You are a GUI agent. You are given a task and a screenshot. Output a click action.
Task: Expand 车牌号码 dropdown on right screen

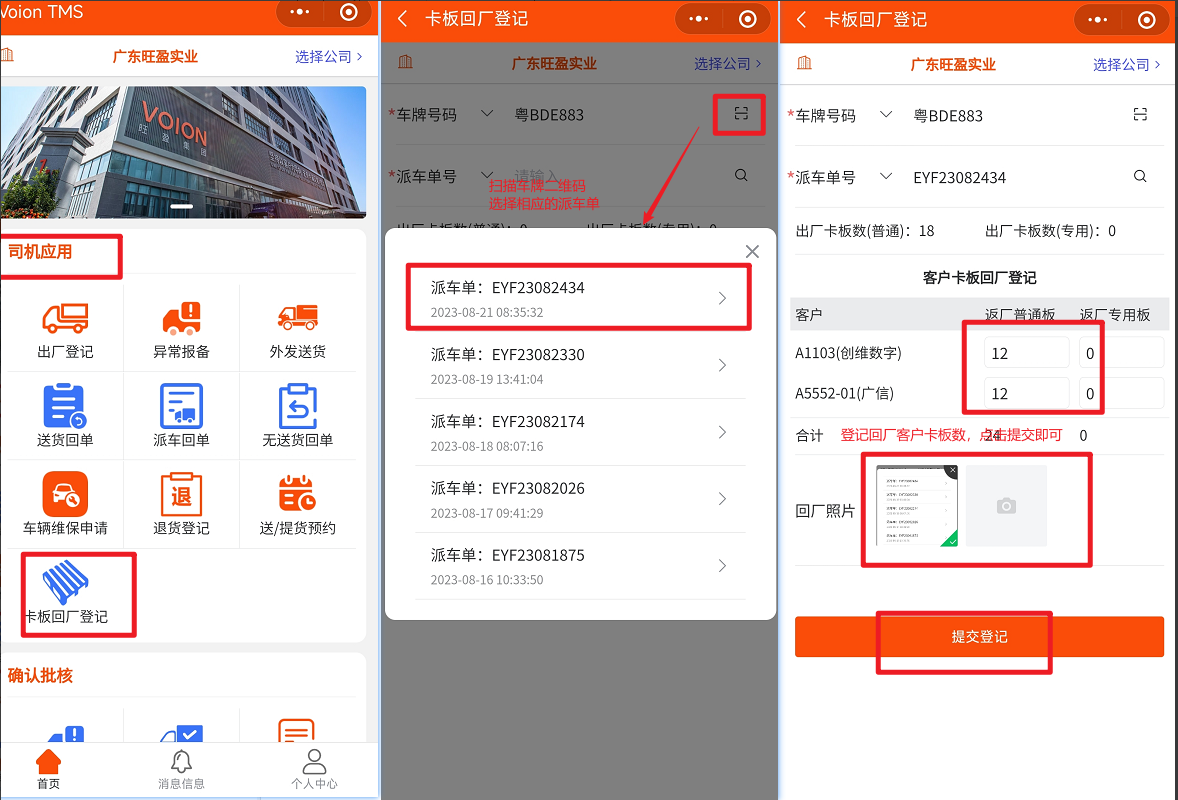(x=886, y=114)
